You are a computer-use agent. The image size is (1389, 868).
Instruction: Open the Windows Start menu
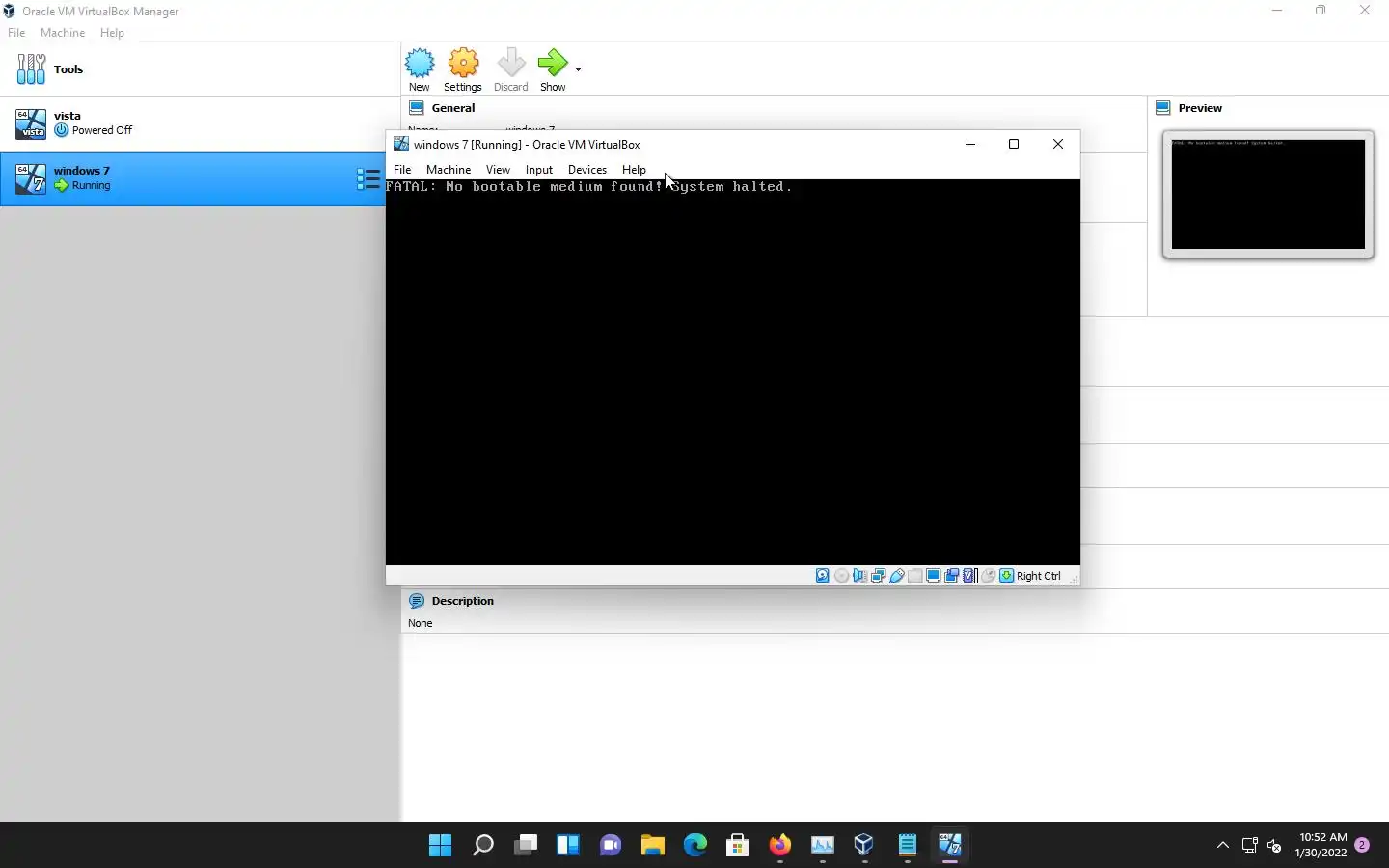tap(441, 846)
